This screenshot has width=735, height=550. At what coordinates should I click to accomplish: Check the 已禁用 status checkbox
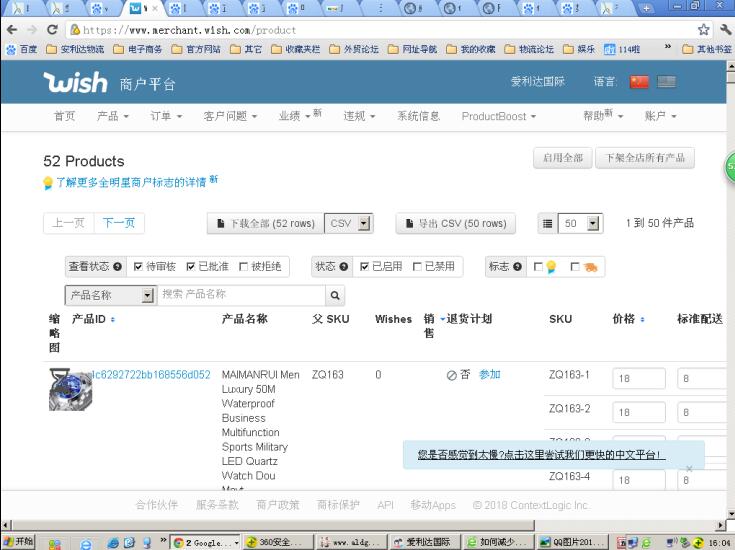[417, 267]
